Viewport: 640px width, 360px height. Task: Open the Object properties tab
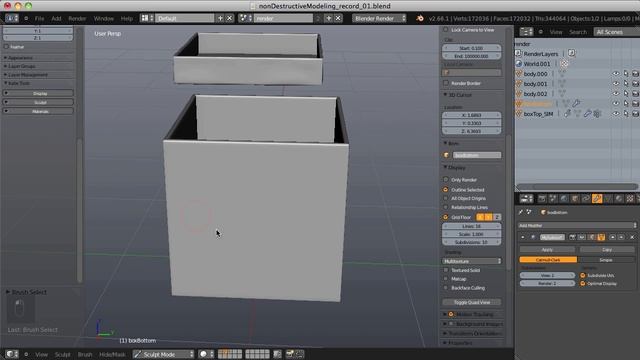(x=575, y=199)
